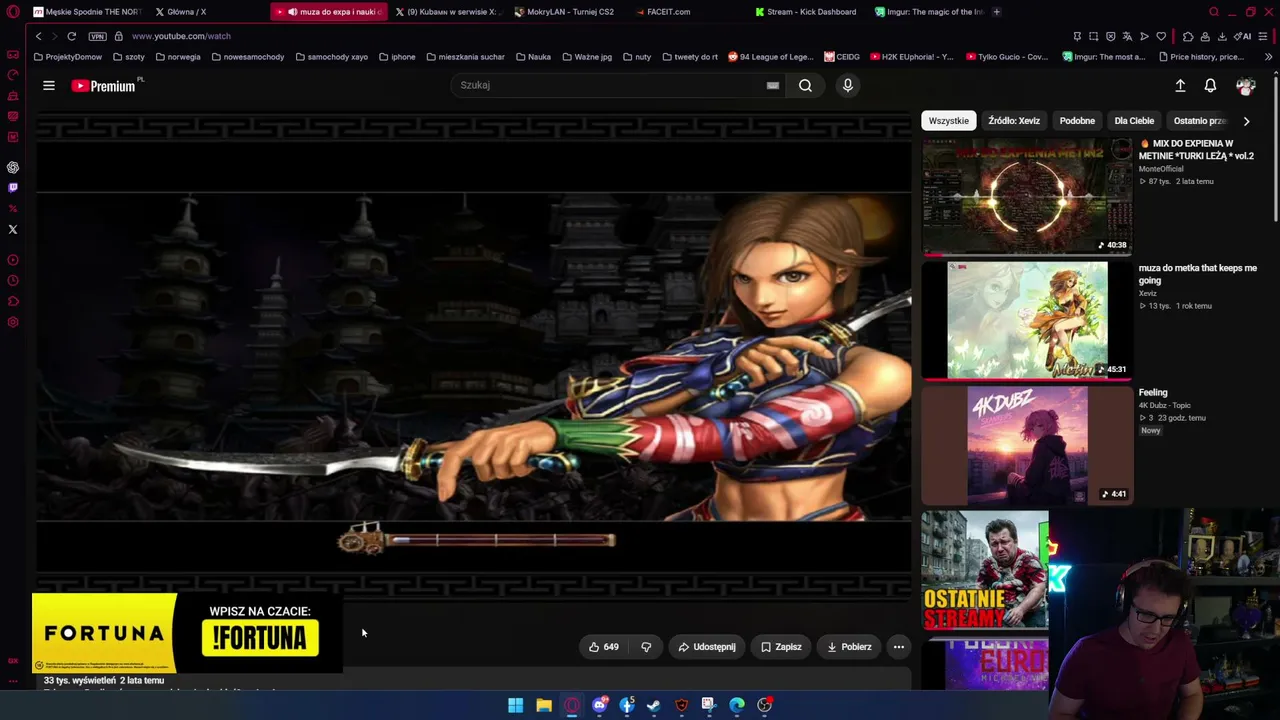Open Microsoft Edge from the taskbar

pyautogui.click(x=737, y=705)
